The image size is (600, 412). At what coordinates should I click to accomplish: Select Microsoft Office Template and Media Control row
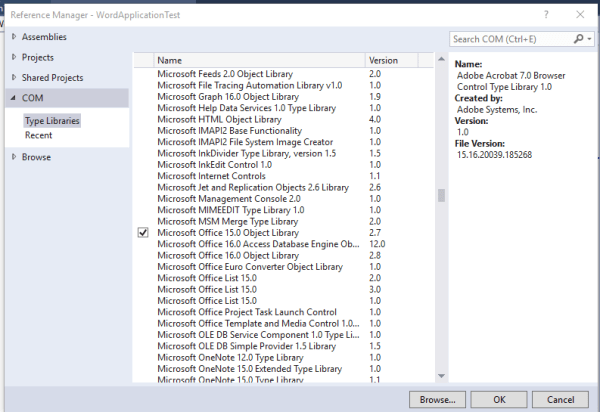coord(284,324)
